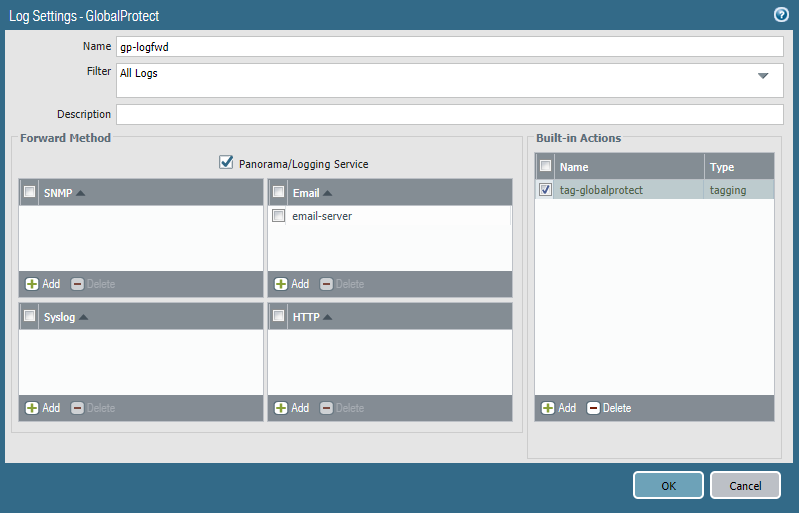Screen dimensions: 799x513
Task: Click the green Add icon under HTTP
Action: point(281,408)
